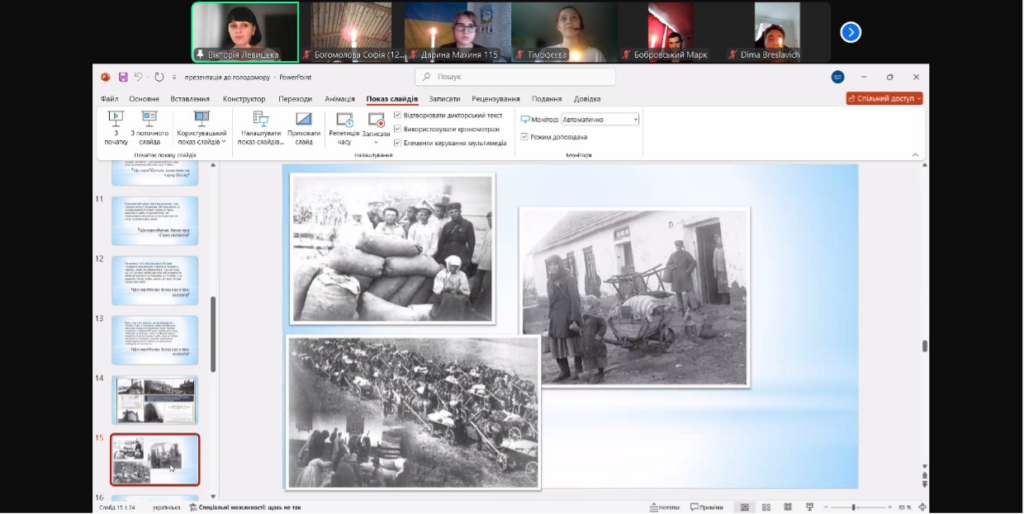Toggle Елементи керування мультимедіа checkbox
1024x514 pixels.
(398, 143)
